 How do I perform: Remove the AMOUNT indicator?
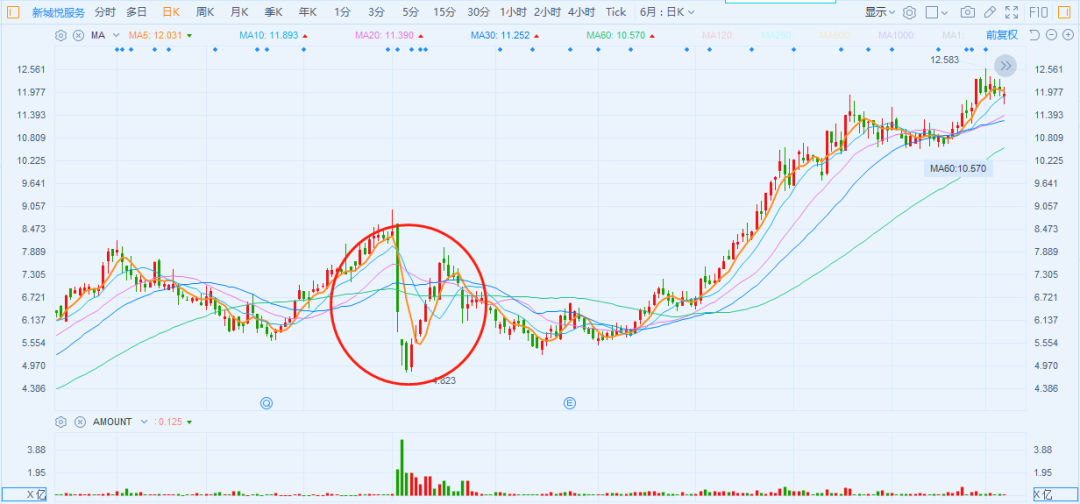80,421
